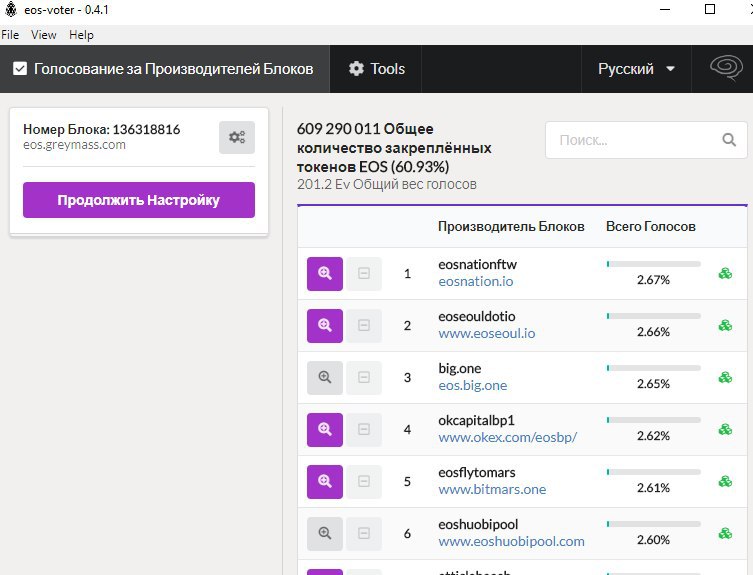Screen dimensions: 753x575
Task: Minimize the eos-voter window
Action: (x=665, y=9)
